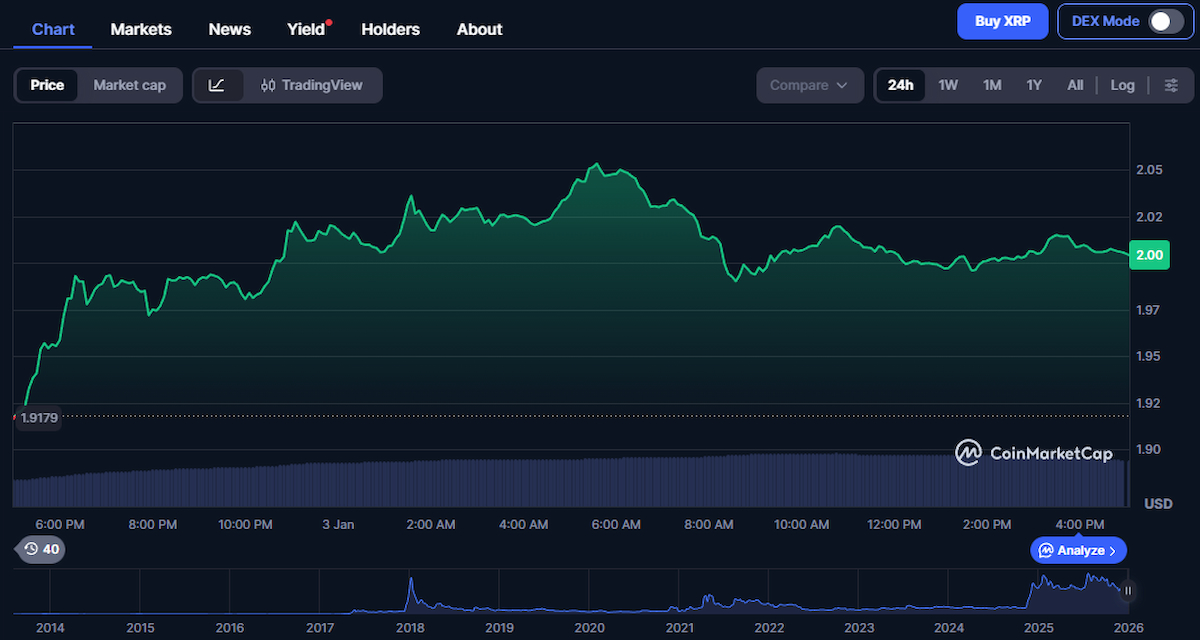Select the All time range

(x=1075, y=85)
